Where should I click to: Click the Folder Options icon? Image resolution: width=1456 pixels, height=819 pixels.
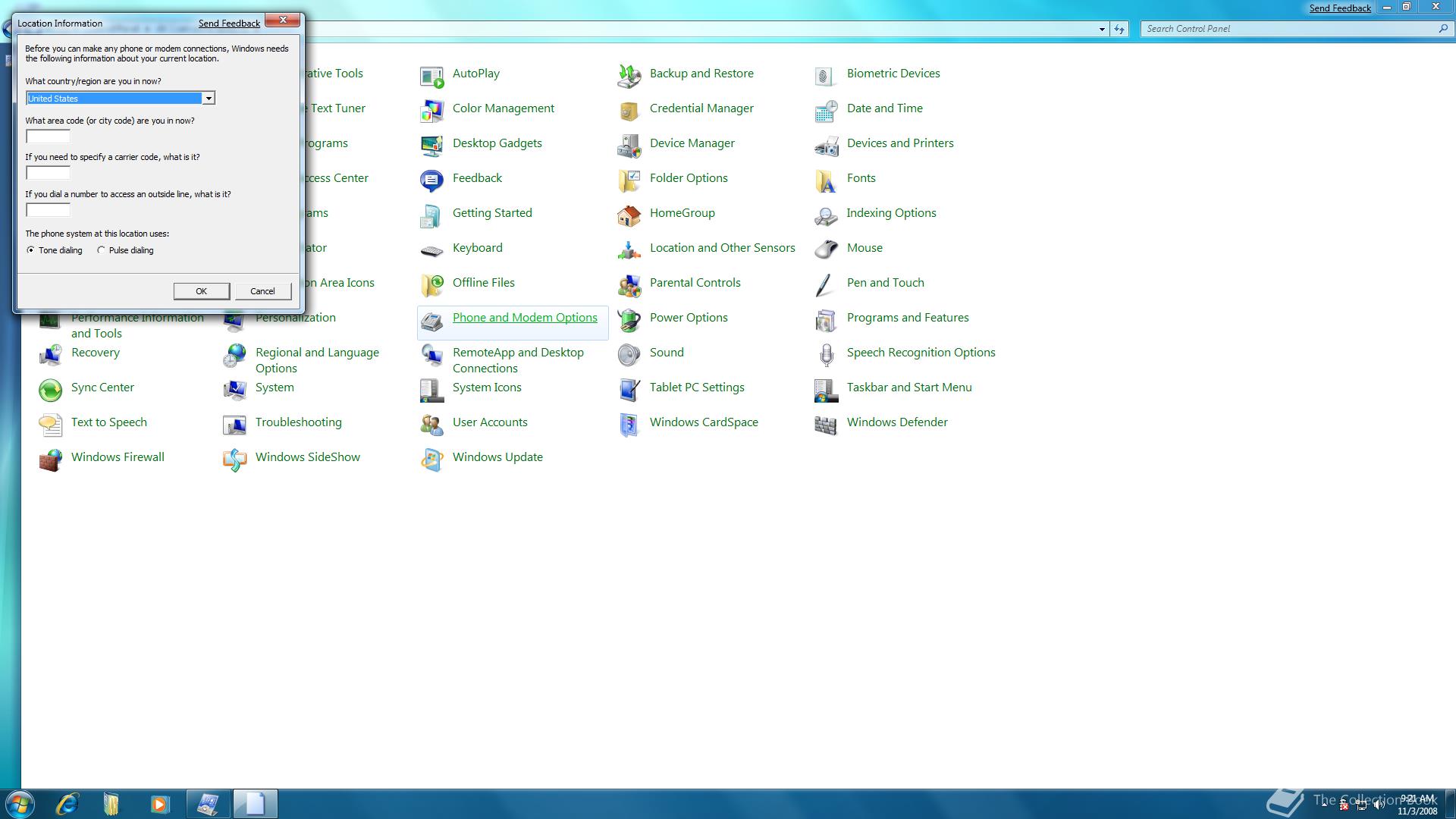click(629, 180)
